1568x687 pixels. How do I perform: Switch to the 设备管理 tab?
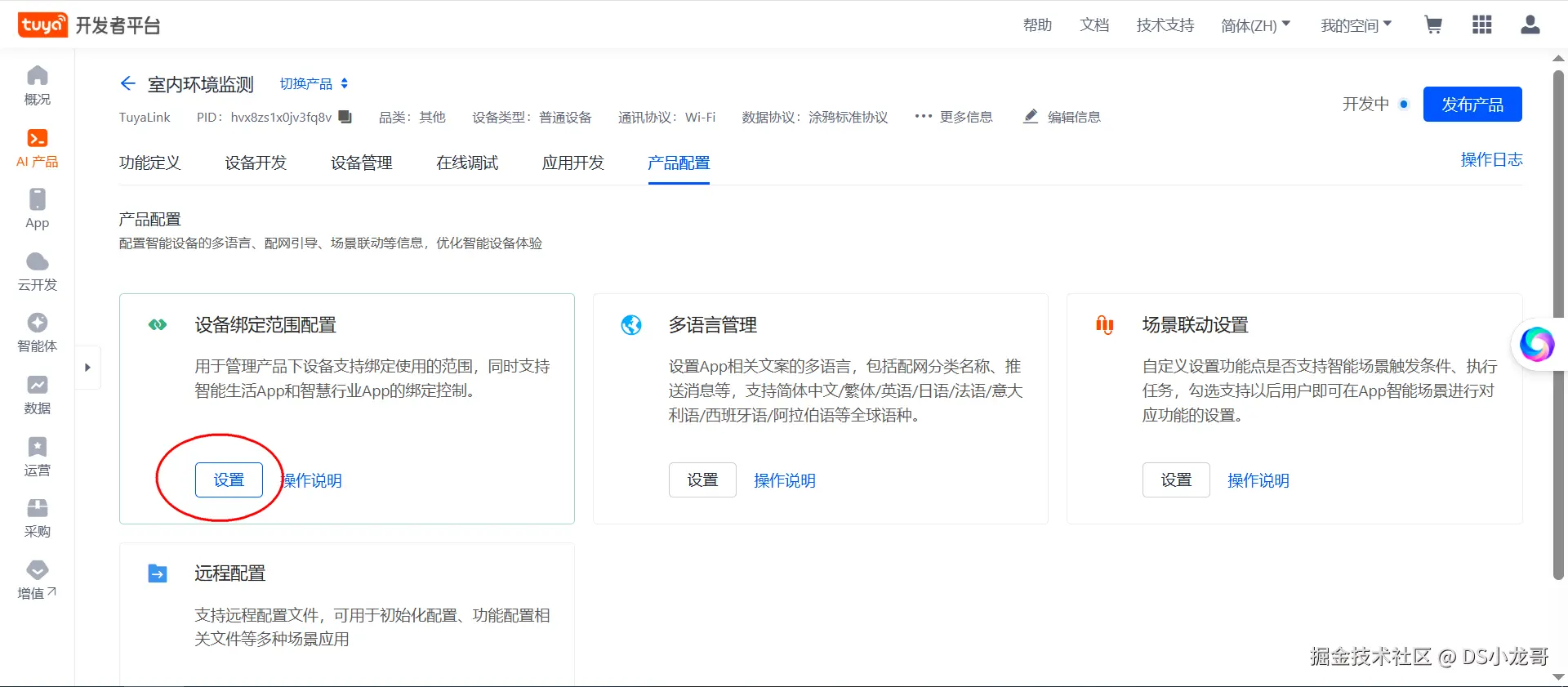[362, 163]
